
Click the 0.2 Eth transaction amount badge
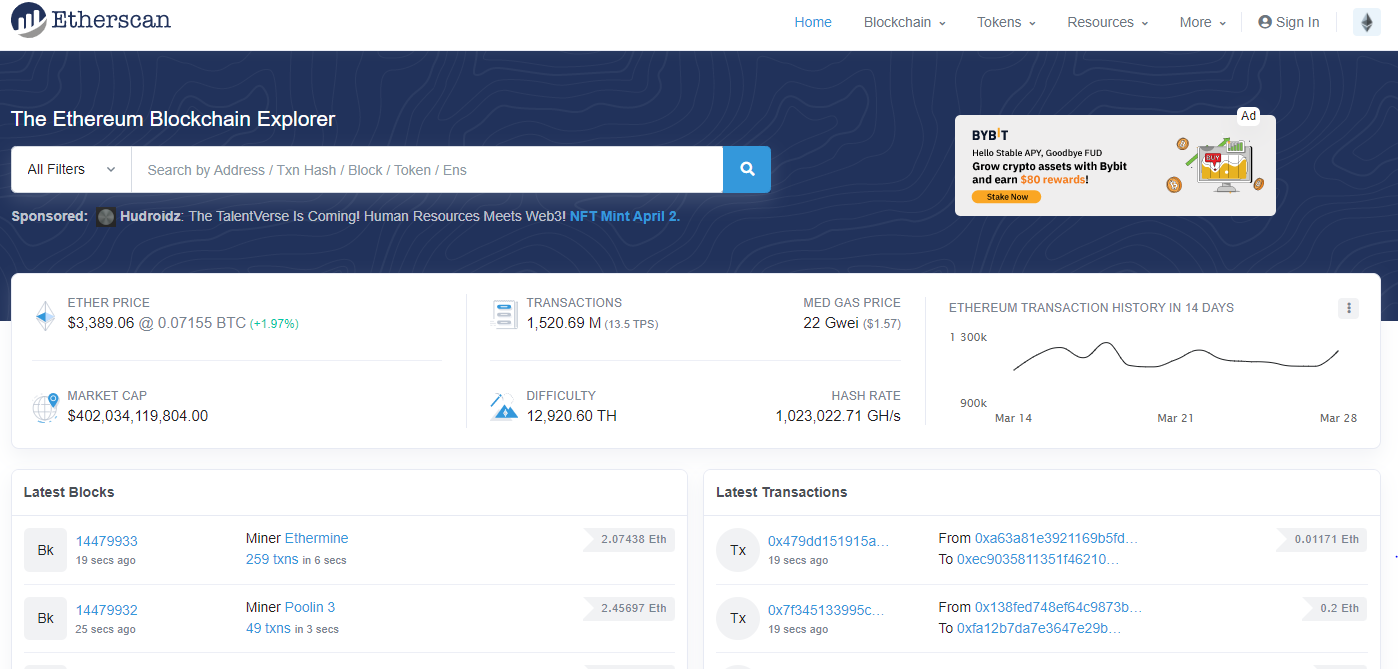tap(1336, 608)
